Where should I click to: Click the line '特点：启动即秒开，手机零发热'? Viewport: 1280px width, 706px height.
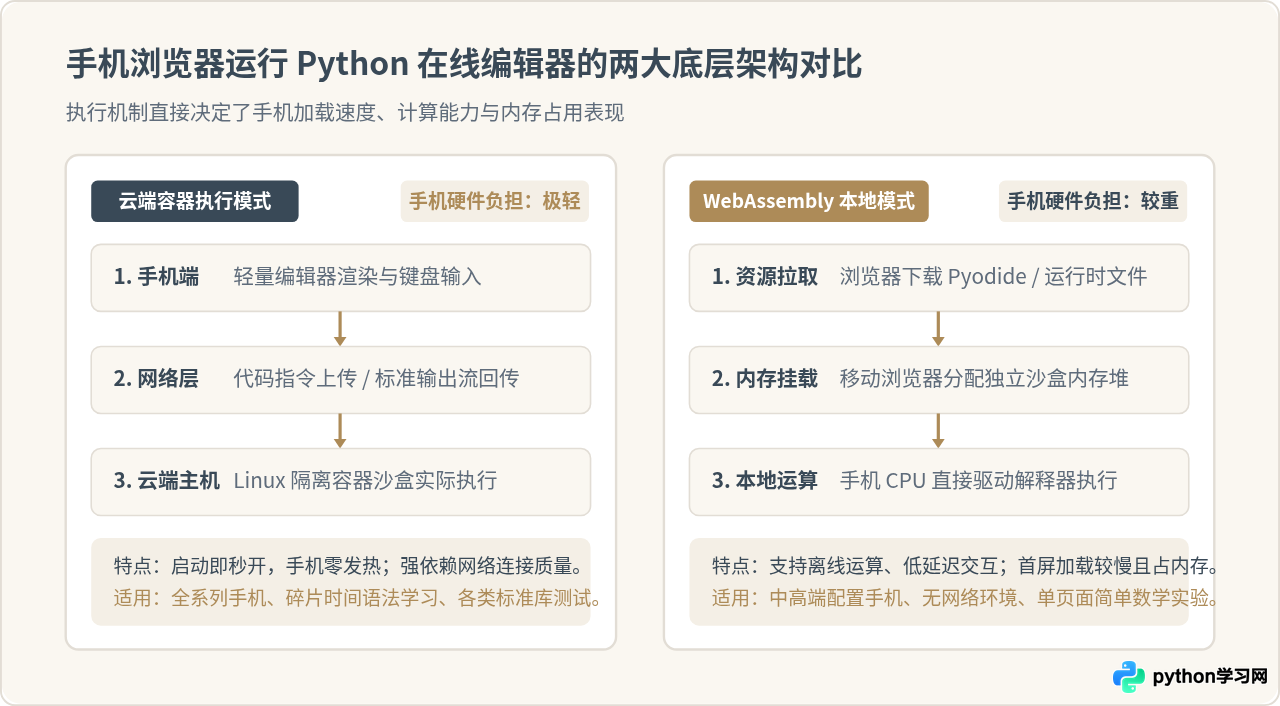[x=349, y=567]
